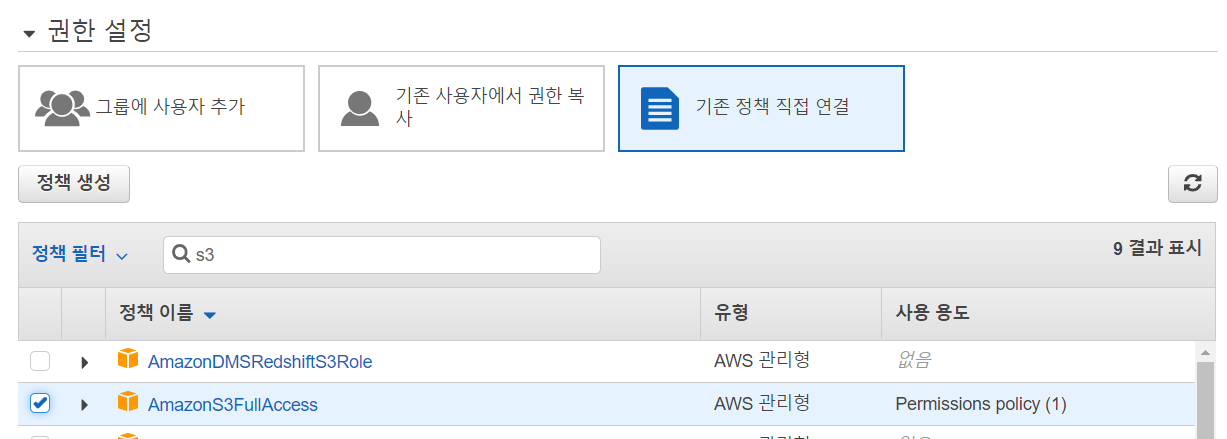Click the group users icon
Image resolution: width=1227 pixels, height=439 pixels.
[62, 107]
